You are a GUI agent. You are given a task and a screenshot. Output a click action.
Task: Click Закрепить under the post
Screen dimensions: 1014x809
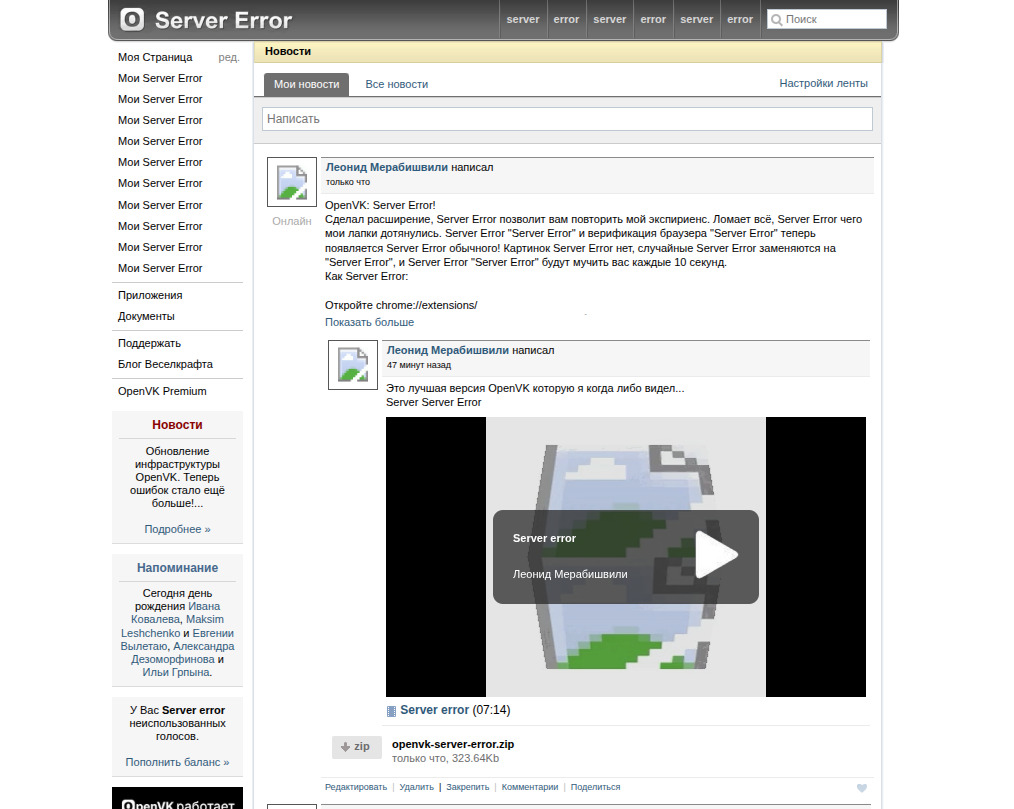pyautogui.click(x=468, y=787)
